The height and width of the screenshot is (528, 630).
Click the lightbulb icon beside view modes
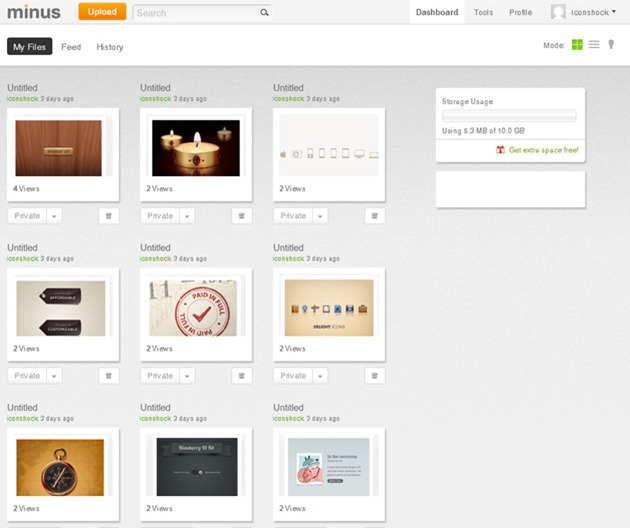pos(611,45)
